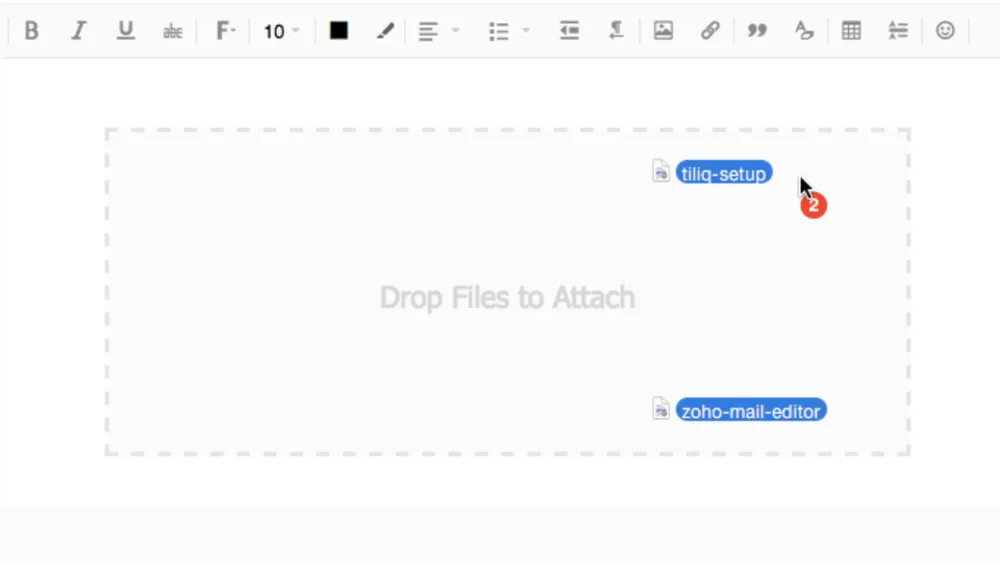This screenshot has width=1000, height=563.
Task: Toggle italic formatting
Action: point(78,31)
